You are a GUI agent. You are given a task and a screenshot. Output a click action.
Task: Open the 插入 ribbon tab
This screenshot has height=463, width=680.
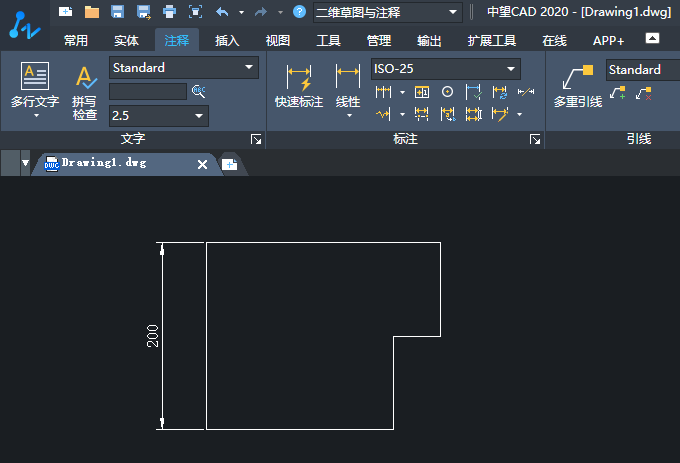coord(227,40)
